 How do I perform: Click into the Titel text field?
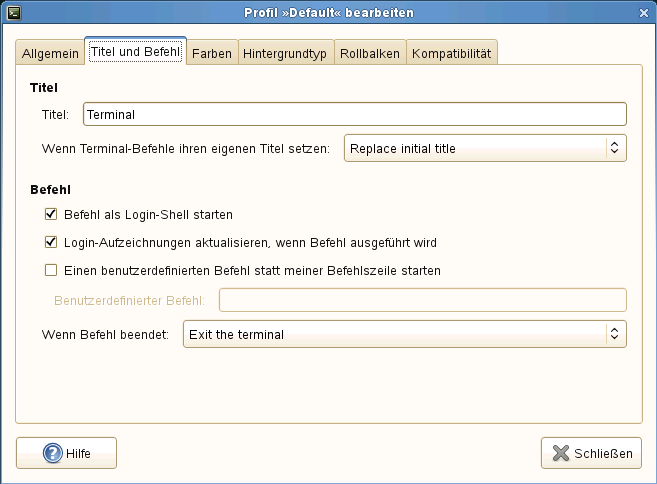point(355,115)
